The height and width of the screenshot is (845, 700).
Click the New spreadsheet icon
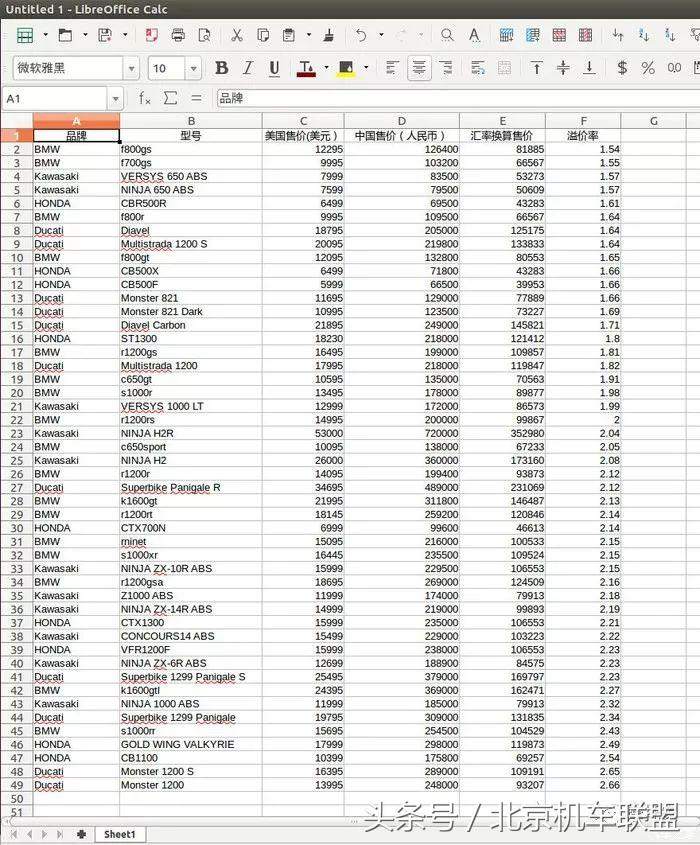click(x=25, y=36)
